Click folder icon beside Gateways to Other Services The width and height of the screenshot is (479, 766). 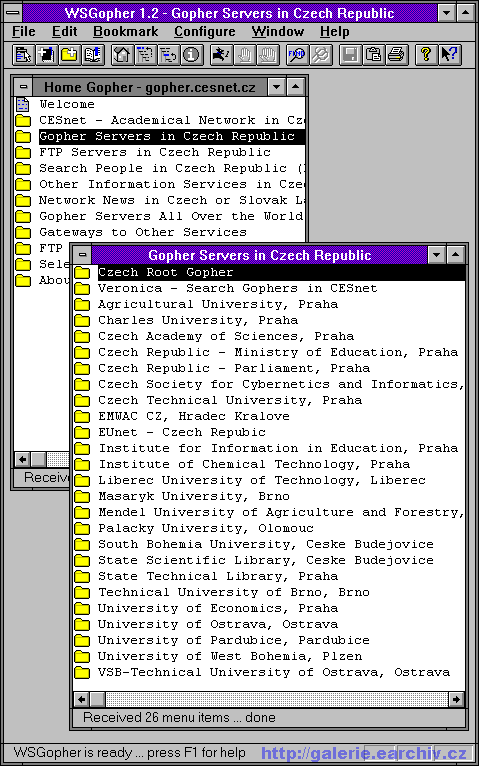pos(23,233)
